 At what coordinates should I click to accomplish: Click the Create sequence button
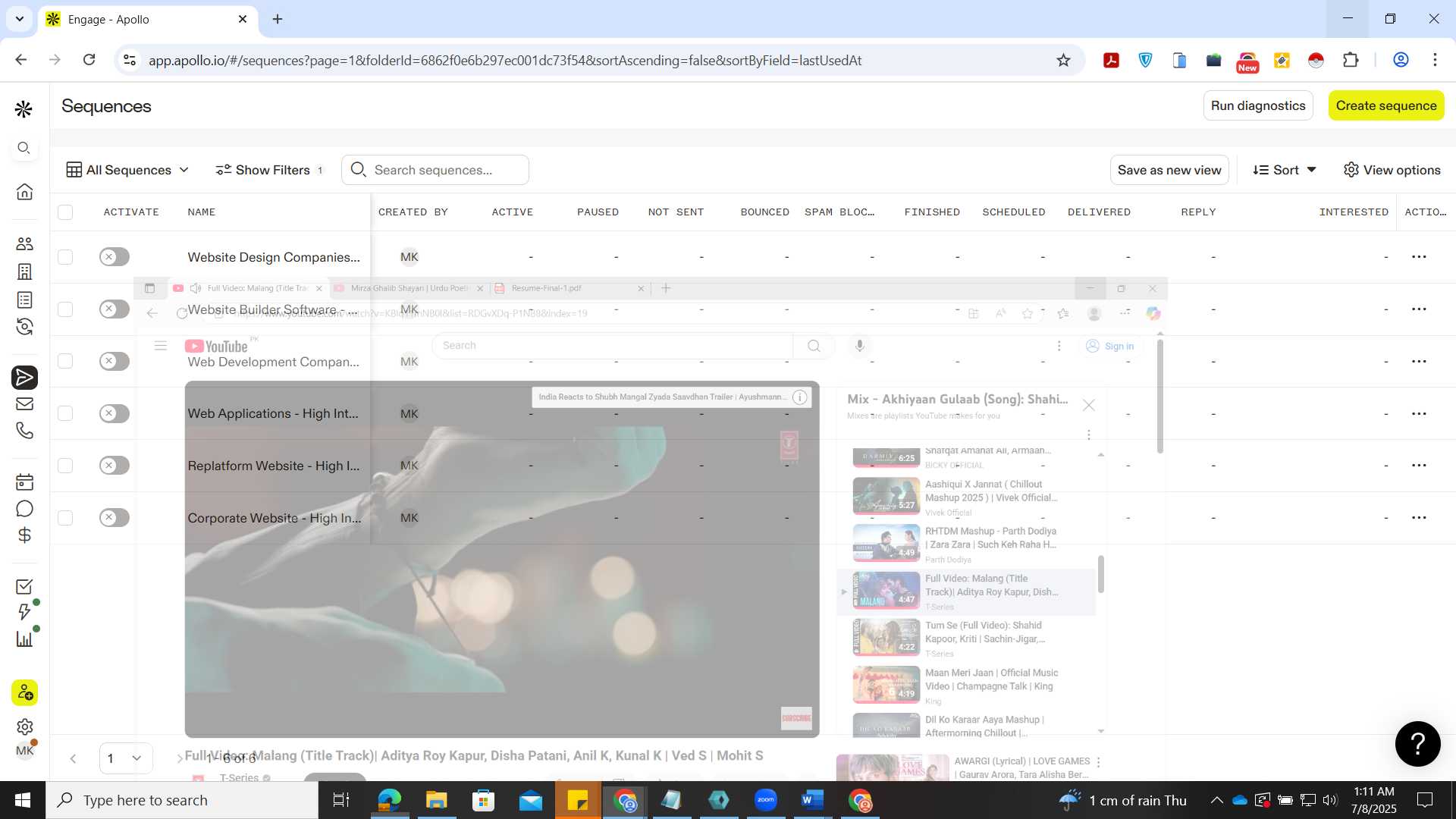pos(1385,105)
